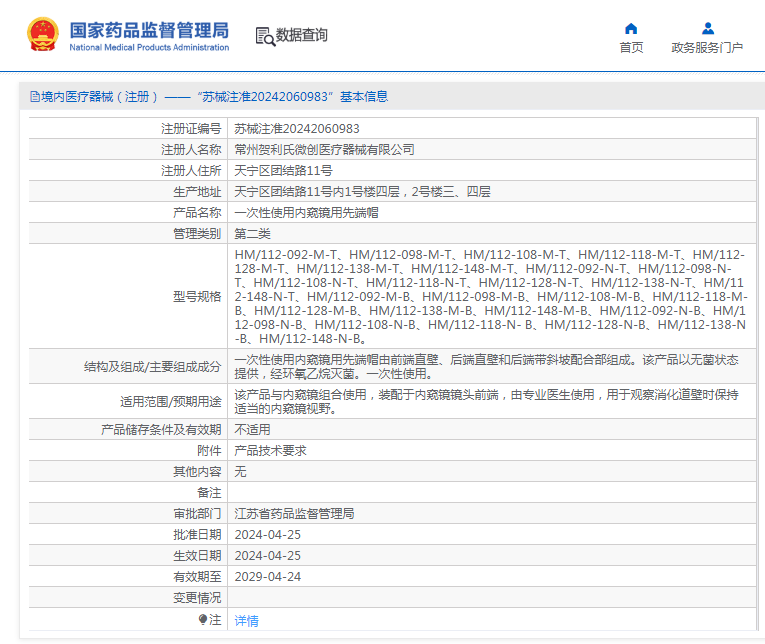Click the 批准日期 row label
The height and width of the screenshot is (644, 765).
click(197, 535)
